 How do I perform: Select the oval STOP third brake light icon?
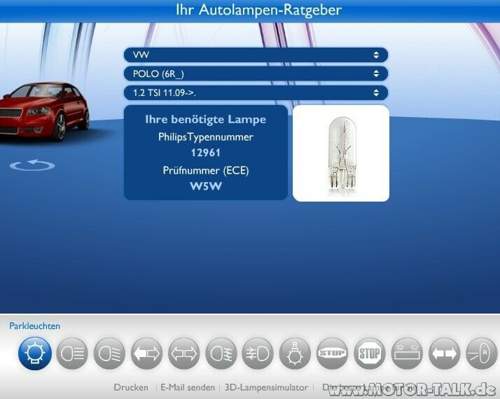coord(332,353)
